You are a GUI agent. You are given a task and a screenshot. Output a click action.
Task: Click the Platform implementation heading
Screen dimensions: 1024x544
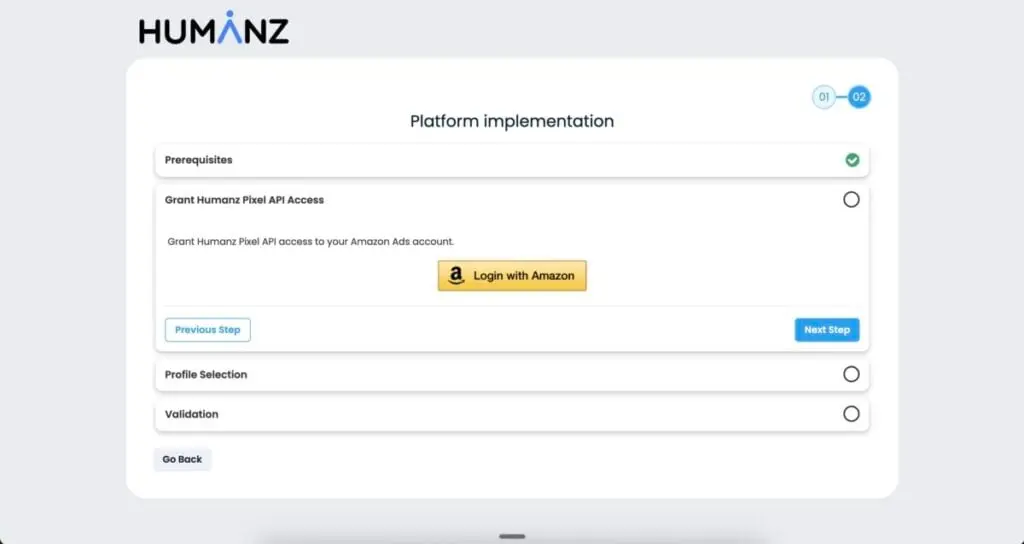point(512,121)
